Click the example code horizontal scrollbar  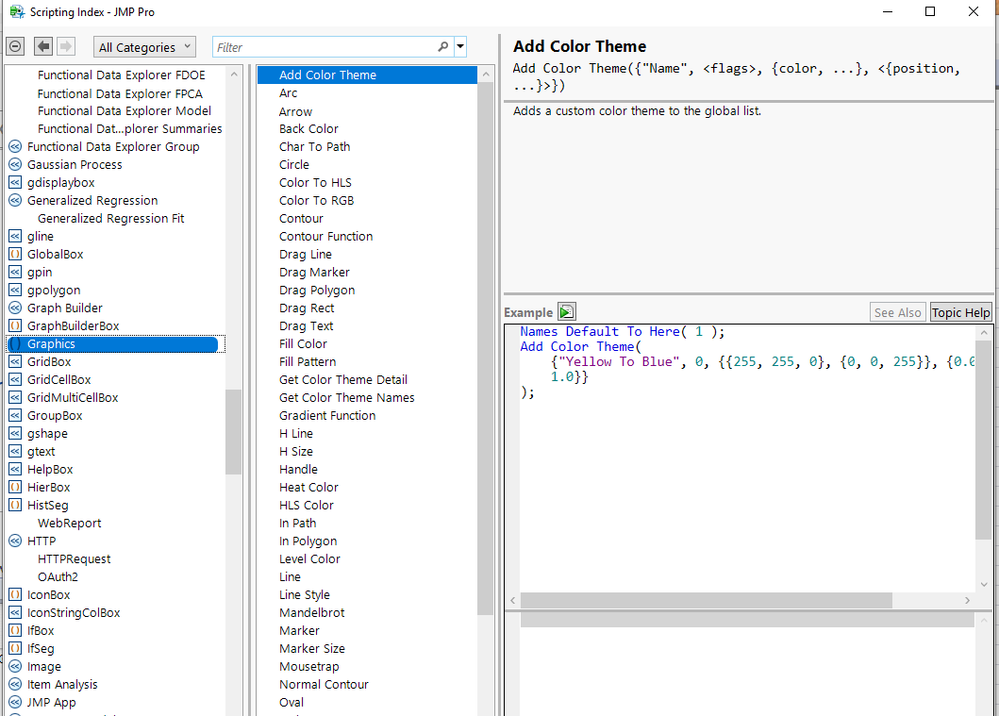tap(706, 600)
